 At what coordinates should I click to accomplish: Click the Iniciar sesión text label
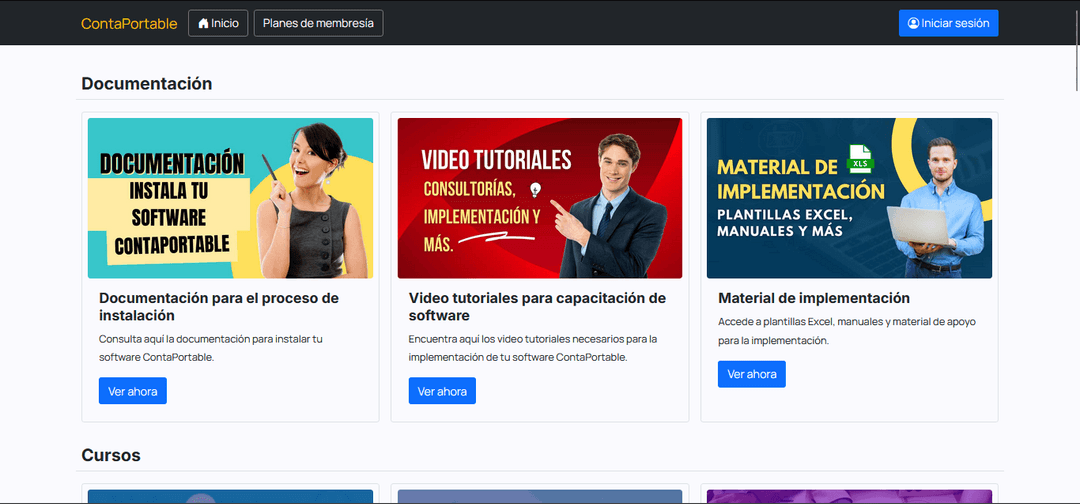955,23
